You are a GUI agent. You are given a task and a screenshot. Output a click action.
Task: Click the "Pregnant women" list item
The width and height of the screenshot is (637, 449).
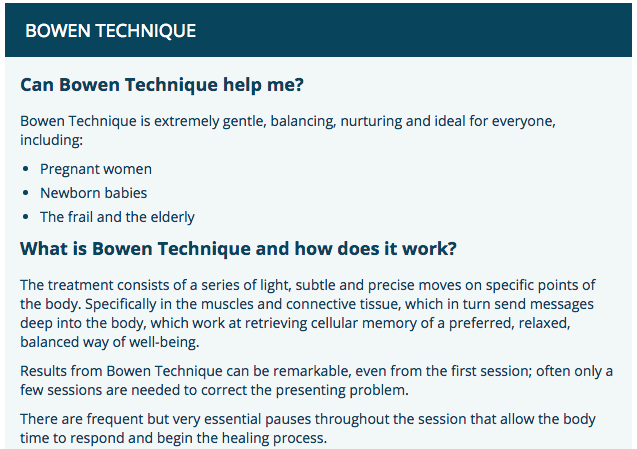click(96, 169)
